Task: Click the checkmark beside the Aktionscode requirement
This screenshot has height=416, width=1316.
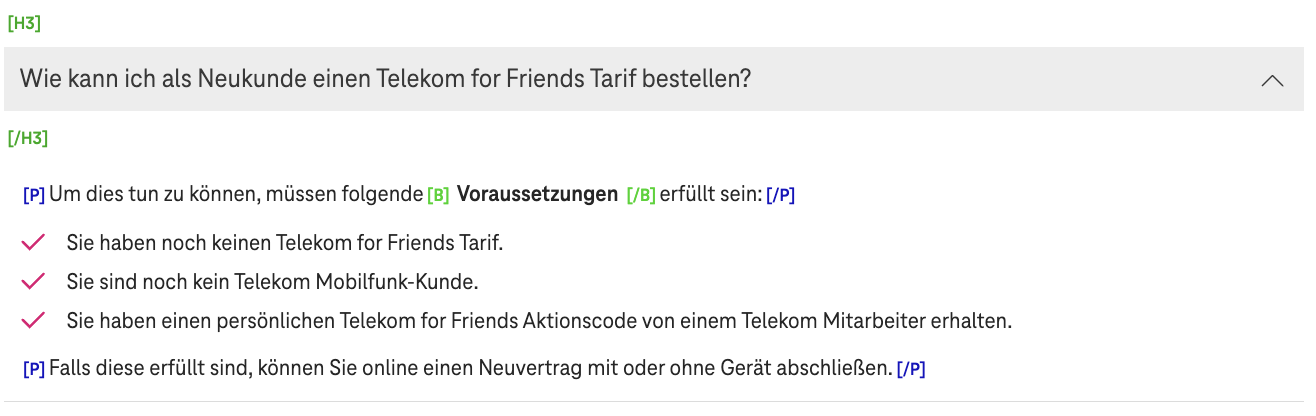Action: tap(34, 321)
